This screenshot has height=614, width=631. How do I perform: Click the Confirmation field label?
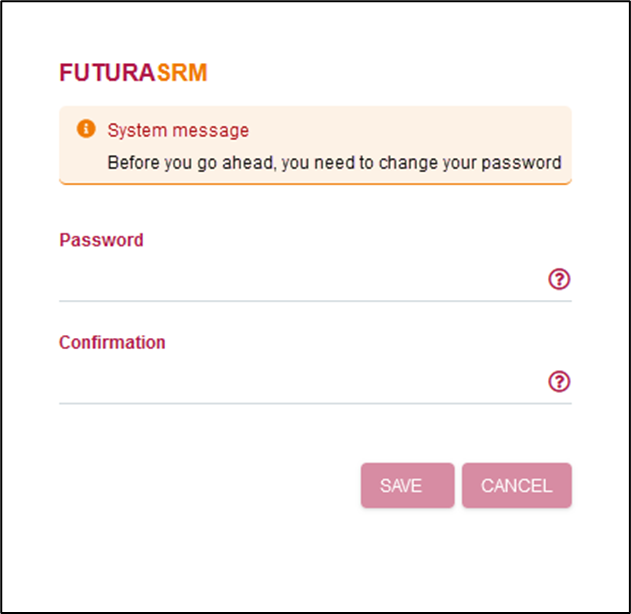(112, 342)
